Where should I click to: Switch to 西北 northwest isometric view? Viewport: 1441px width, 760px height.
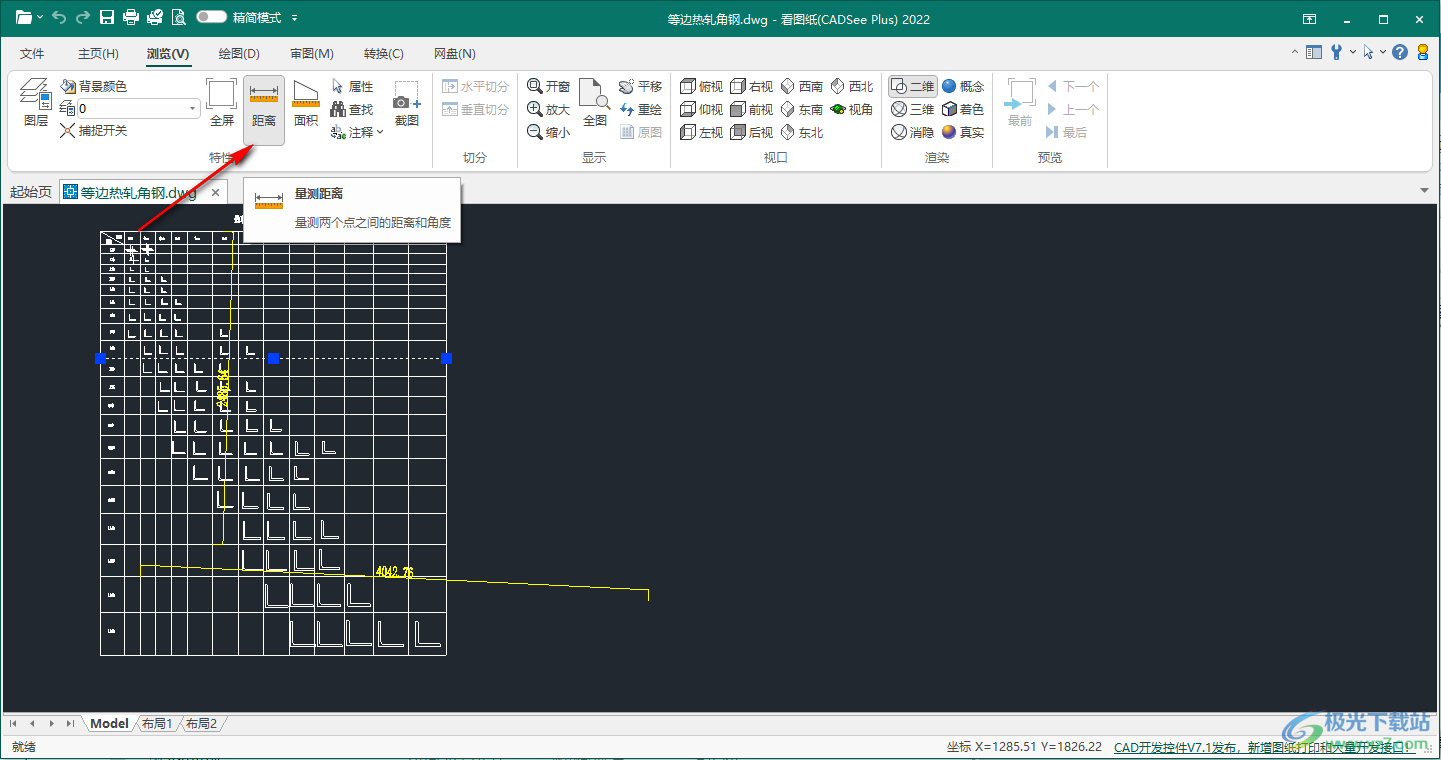coord(852,87)
